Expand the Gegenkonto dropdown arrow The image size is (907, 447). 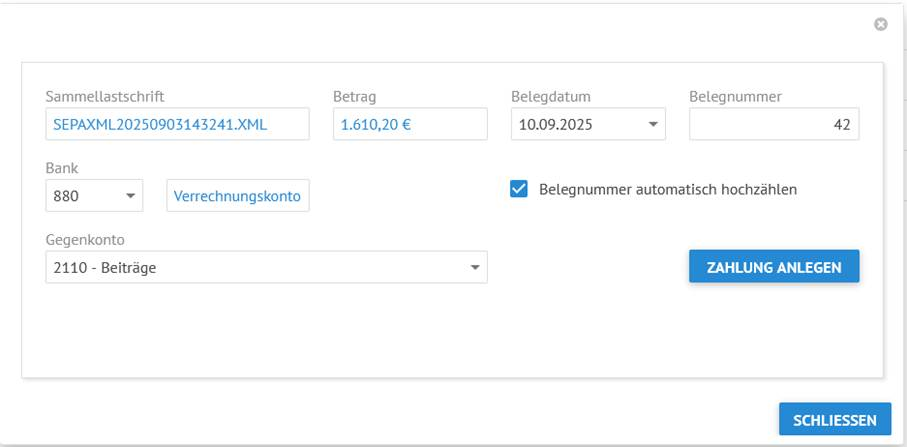pos(474,268)
